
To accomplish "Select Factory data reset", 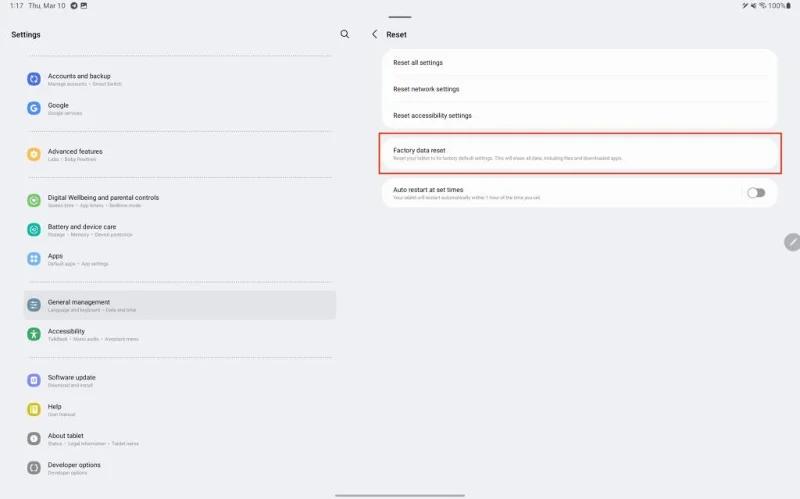I will click(580, 154).
